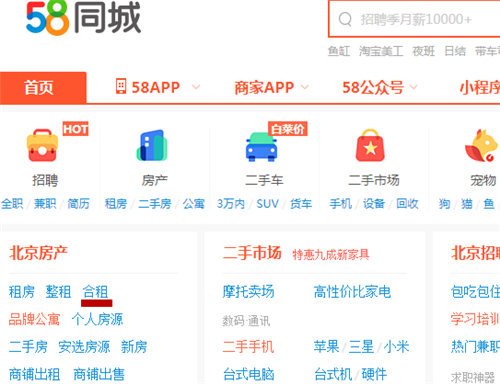Open the 台式电脑 link
This screenshot has width=500, height=384.
(x=249, y=374)
